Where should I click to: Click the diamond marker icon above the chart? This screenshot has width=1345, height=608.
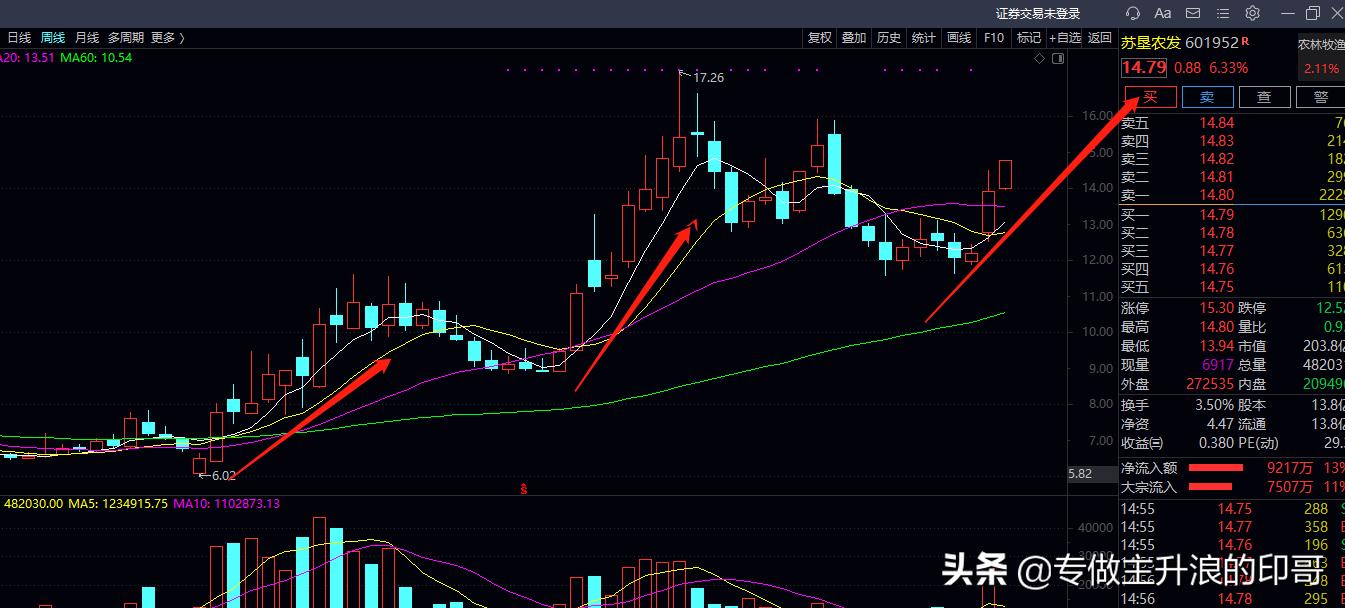click(x=1039, y=58)
